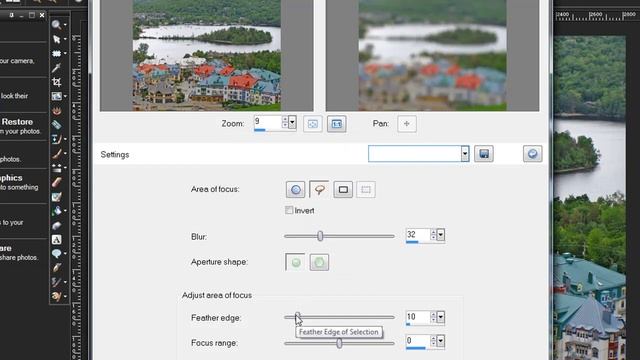Click the Save Preset disk icon

[x=484, y=154]
